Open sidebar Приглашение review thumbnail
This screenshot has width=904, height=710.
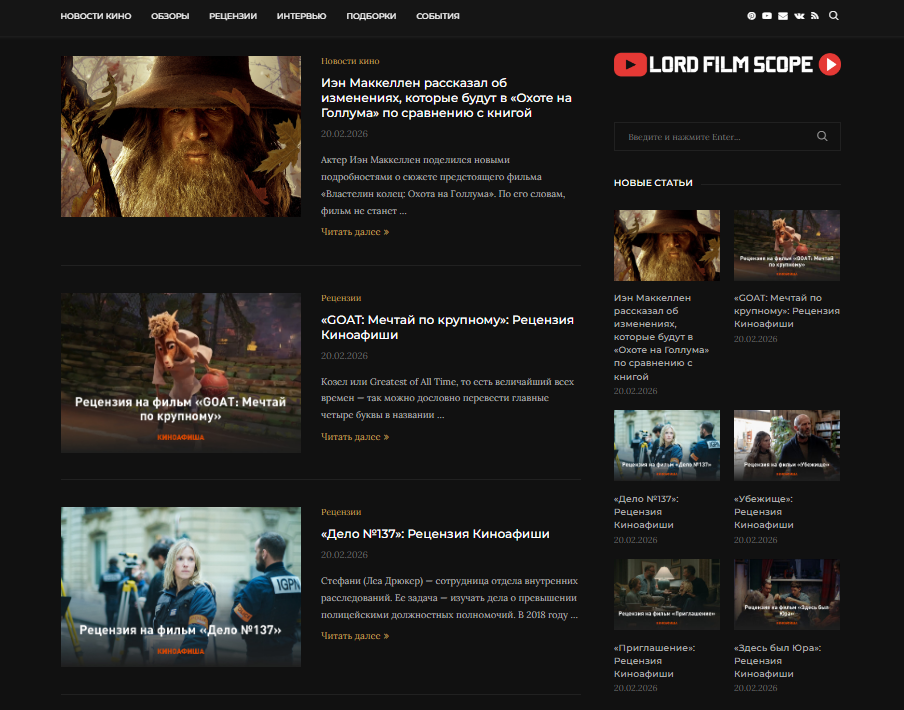tap(667, 594)
